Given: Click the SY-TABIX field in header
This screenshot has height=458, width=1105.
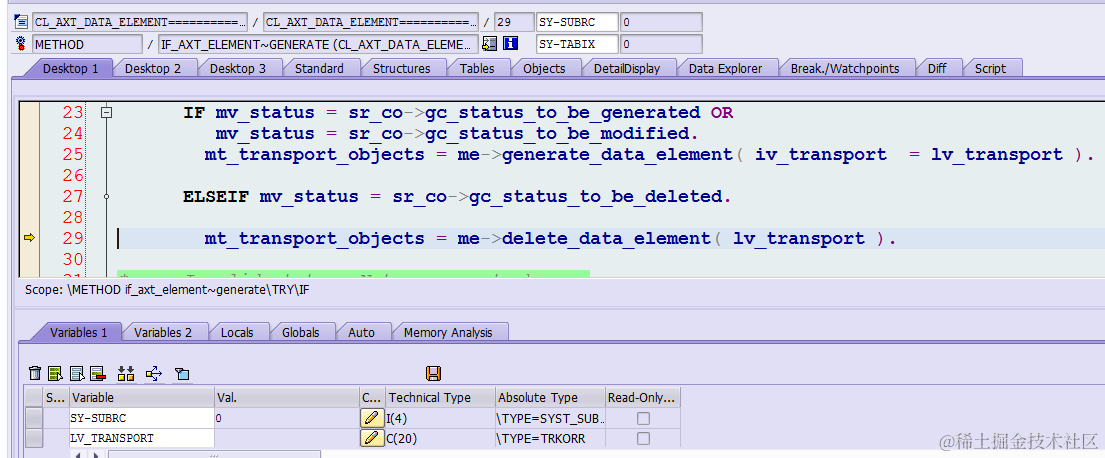Looking at the screenshot, I should point(577,44).
